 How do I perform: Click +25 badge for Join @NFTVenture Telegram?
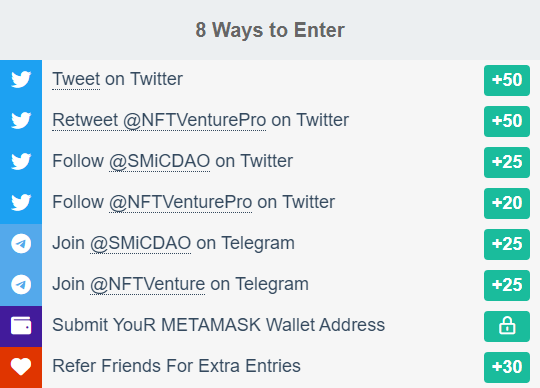point(507,285)
